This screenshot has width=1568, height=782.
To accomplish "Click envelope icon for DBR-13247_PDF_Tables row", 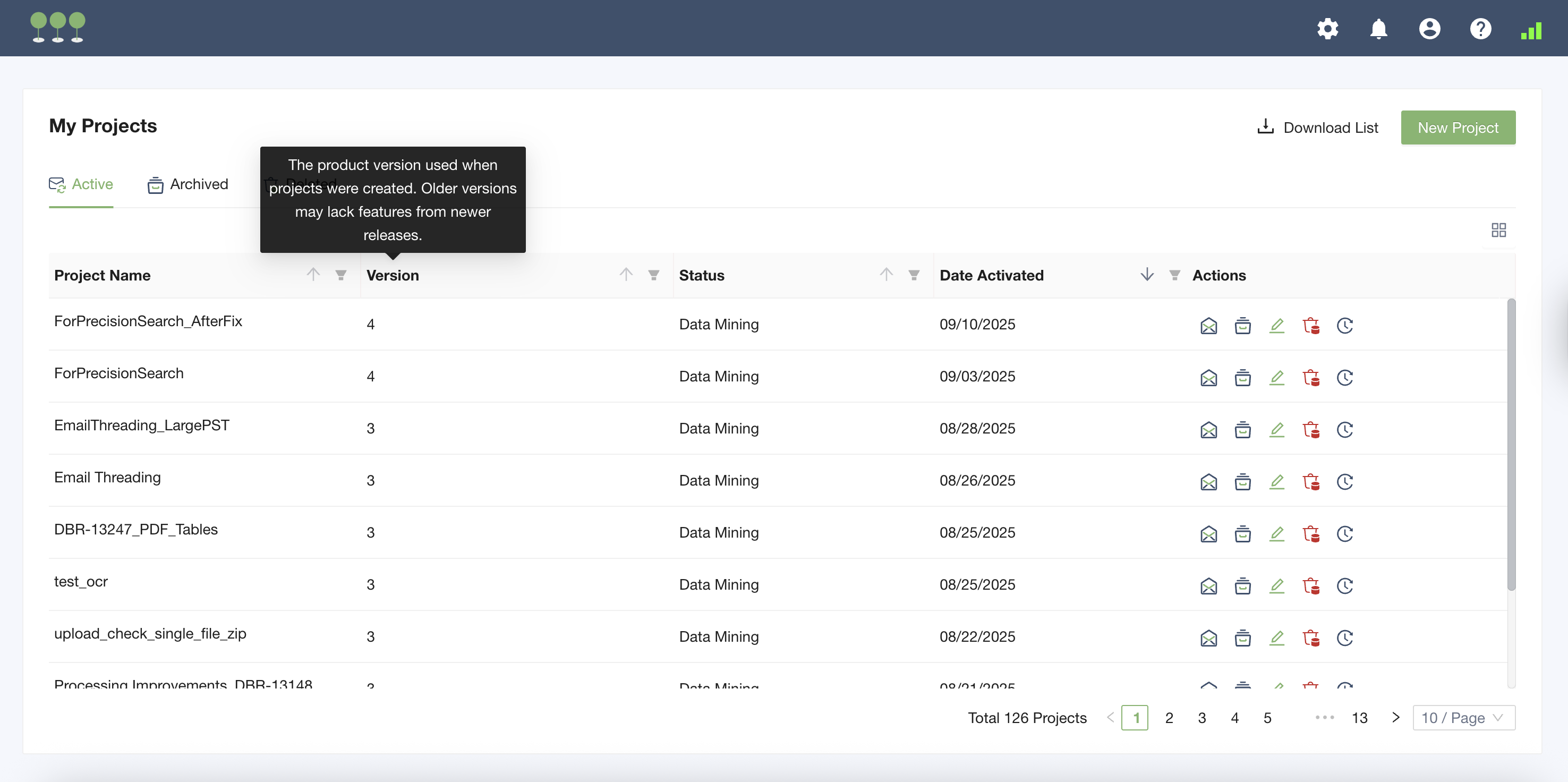I will (1208, 534).
